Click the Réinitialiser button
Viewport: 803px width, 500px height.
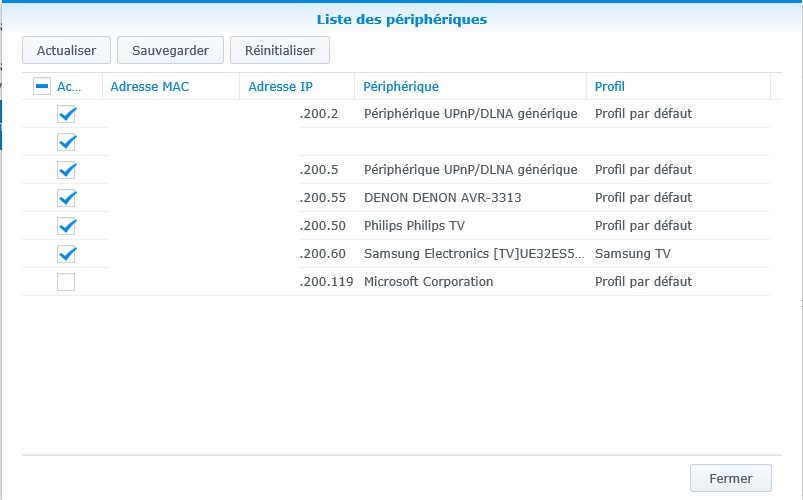tap(280, 50)
